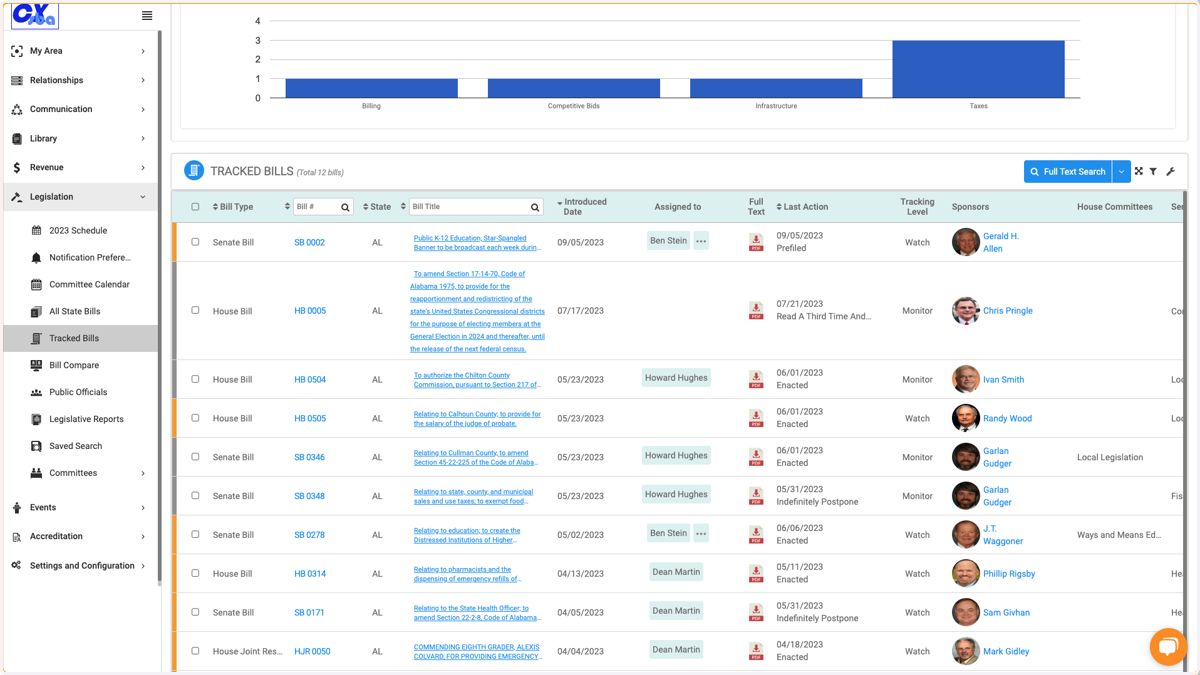The width and height of the screenshot is (1200, 675).
Task: Open bill link HB 0504
Action: [310, 380]
